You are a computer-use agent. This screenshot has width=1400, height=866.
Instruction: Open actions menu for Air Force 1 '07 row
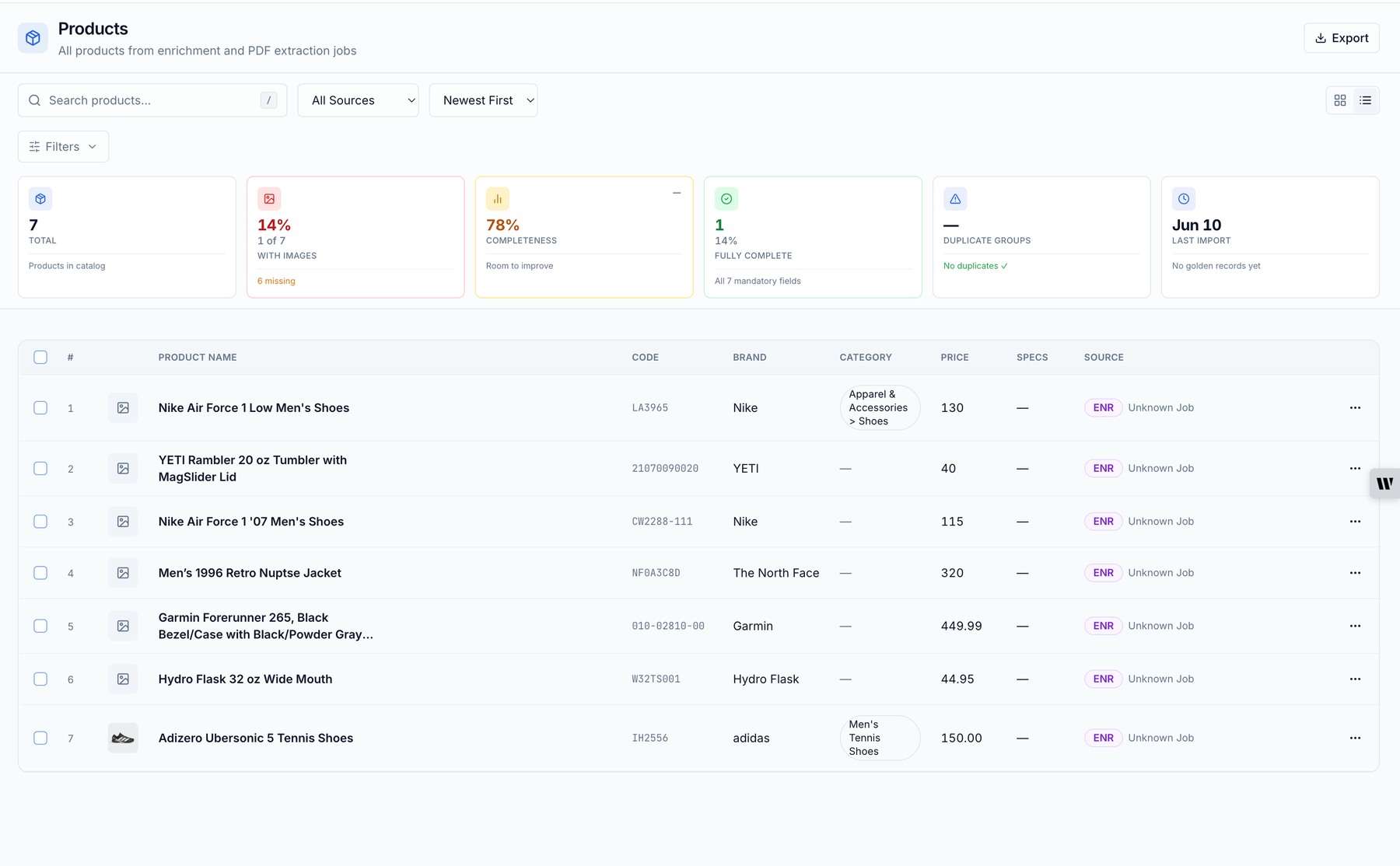[x=1355, y=522]
